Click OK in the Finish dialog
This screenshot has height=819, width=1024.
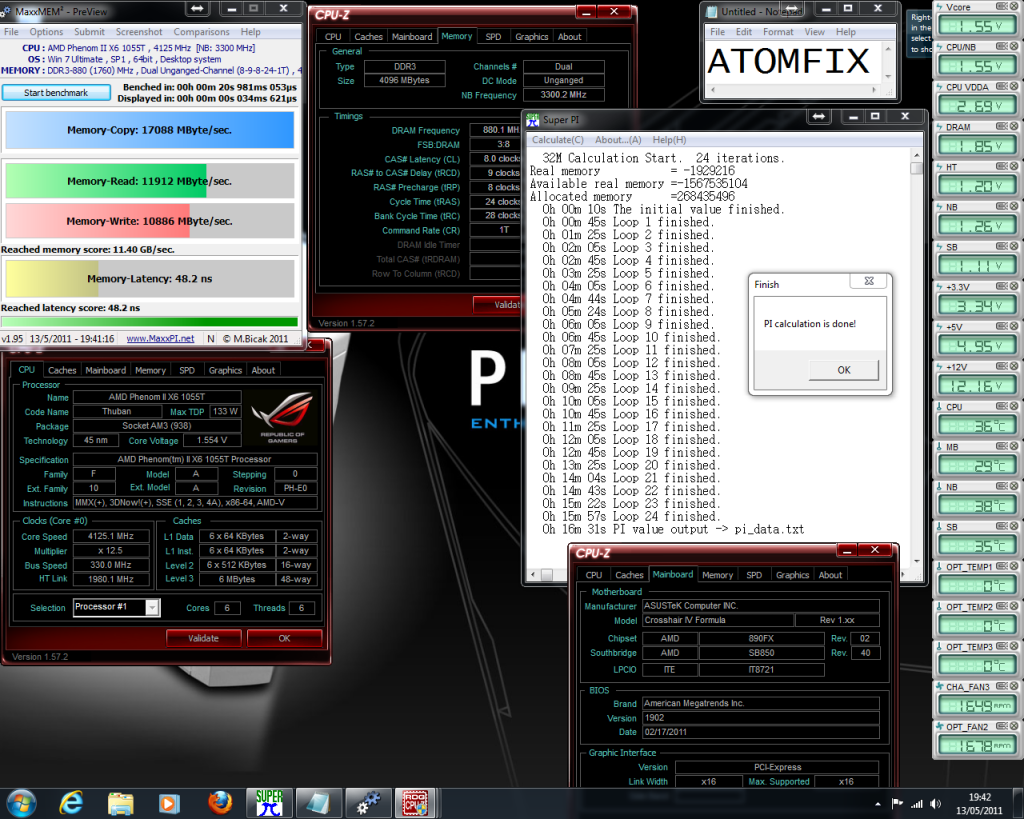click(844, 370)
